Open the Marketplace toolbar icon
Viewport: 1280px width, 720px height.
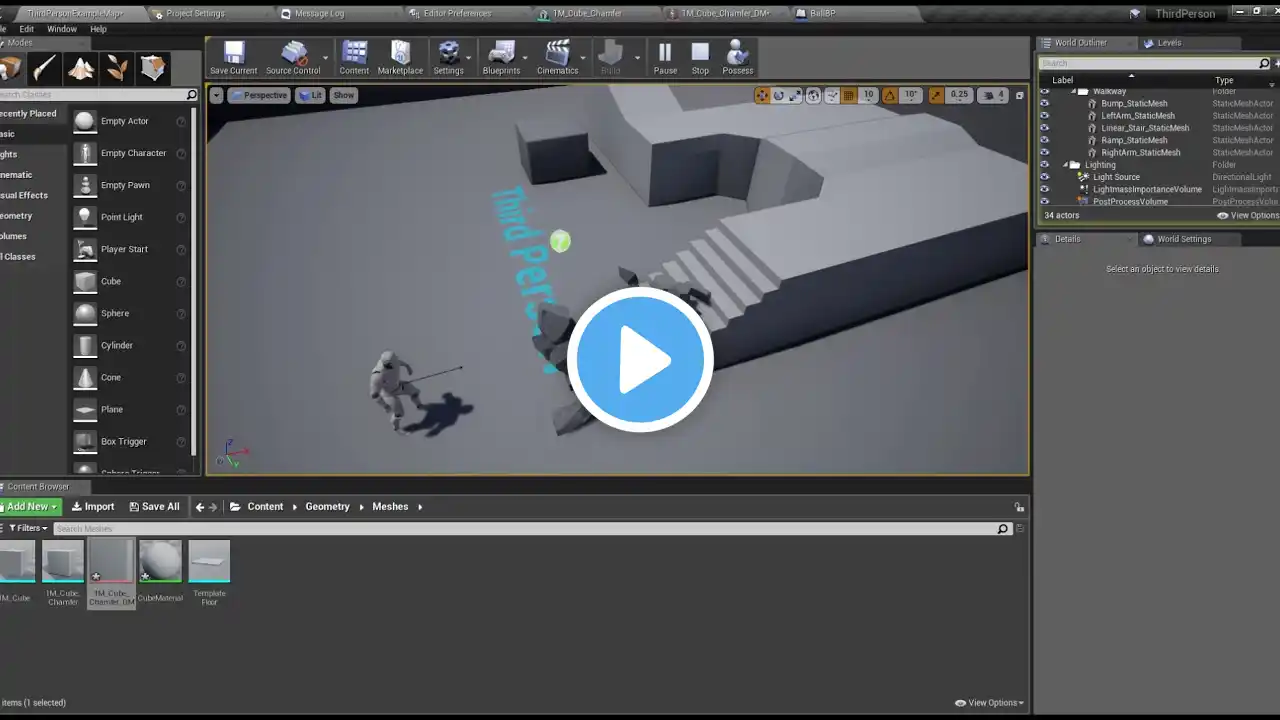point(400,57)
